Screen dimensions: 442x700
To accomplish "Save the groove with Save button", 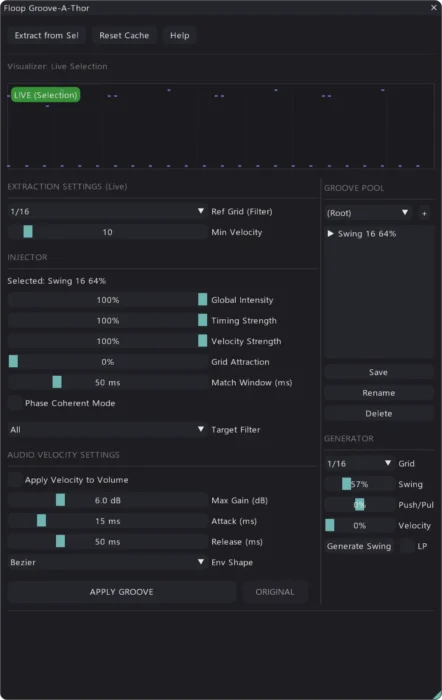I will pyautogui.click(x=379, y=372).
